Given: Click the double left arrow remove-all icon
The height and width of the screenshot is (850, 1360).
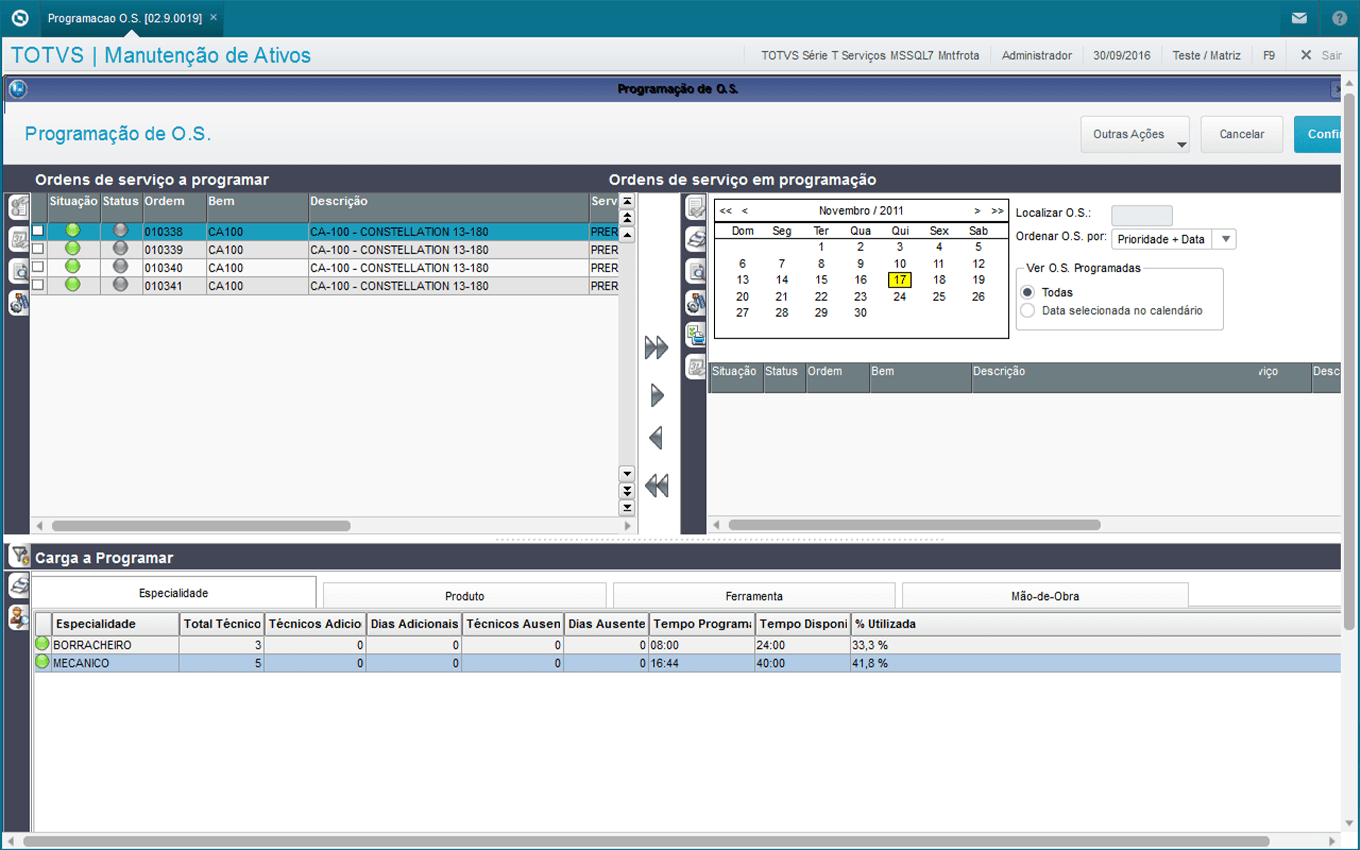Looking at the screenshot, I should tap(656, 486).
